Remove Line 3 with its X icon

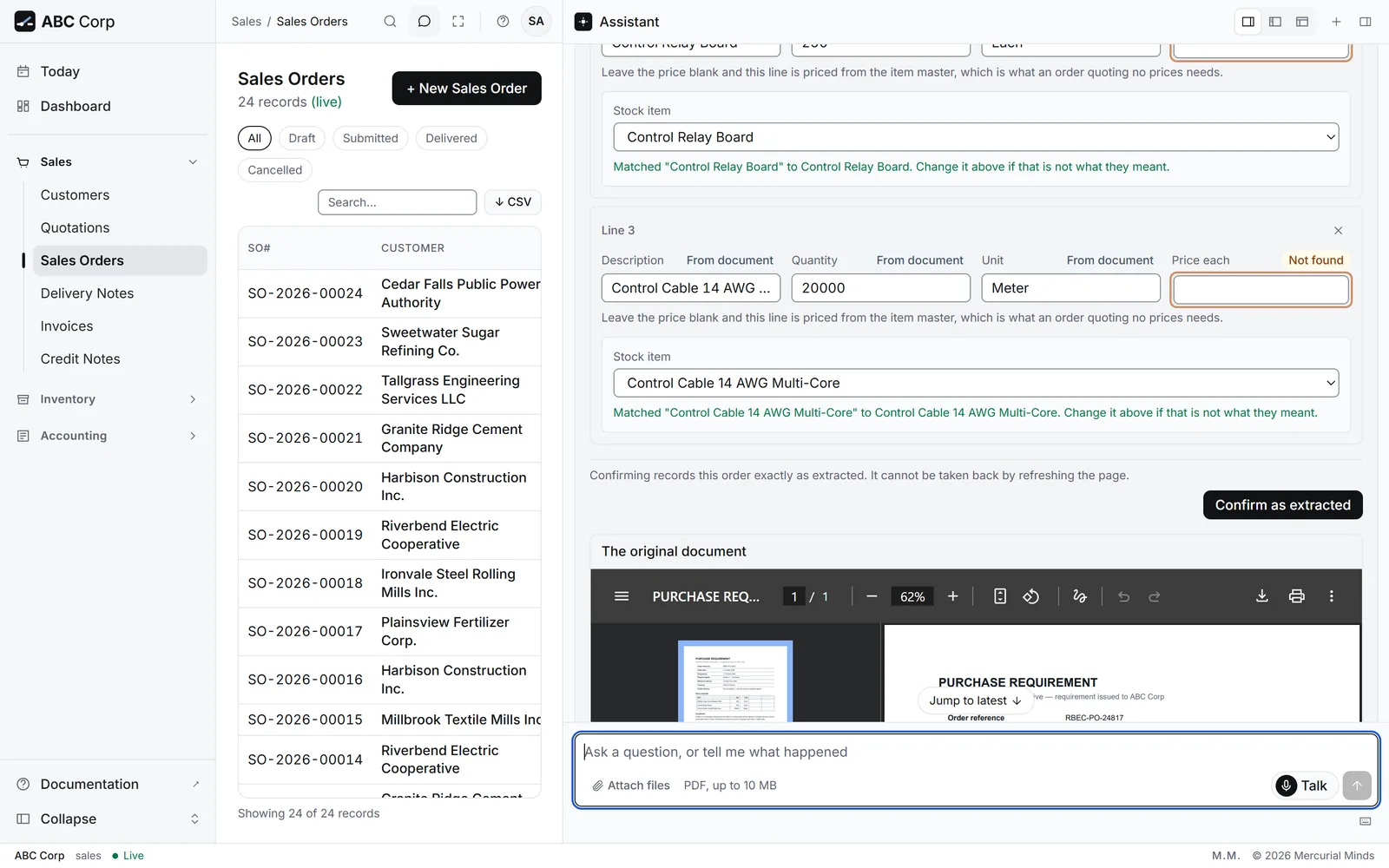(1338, 231)
